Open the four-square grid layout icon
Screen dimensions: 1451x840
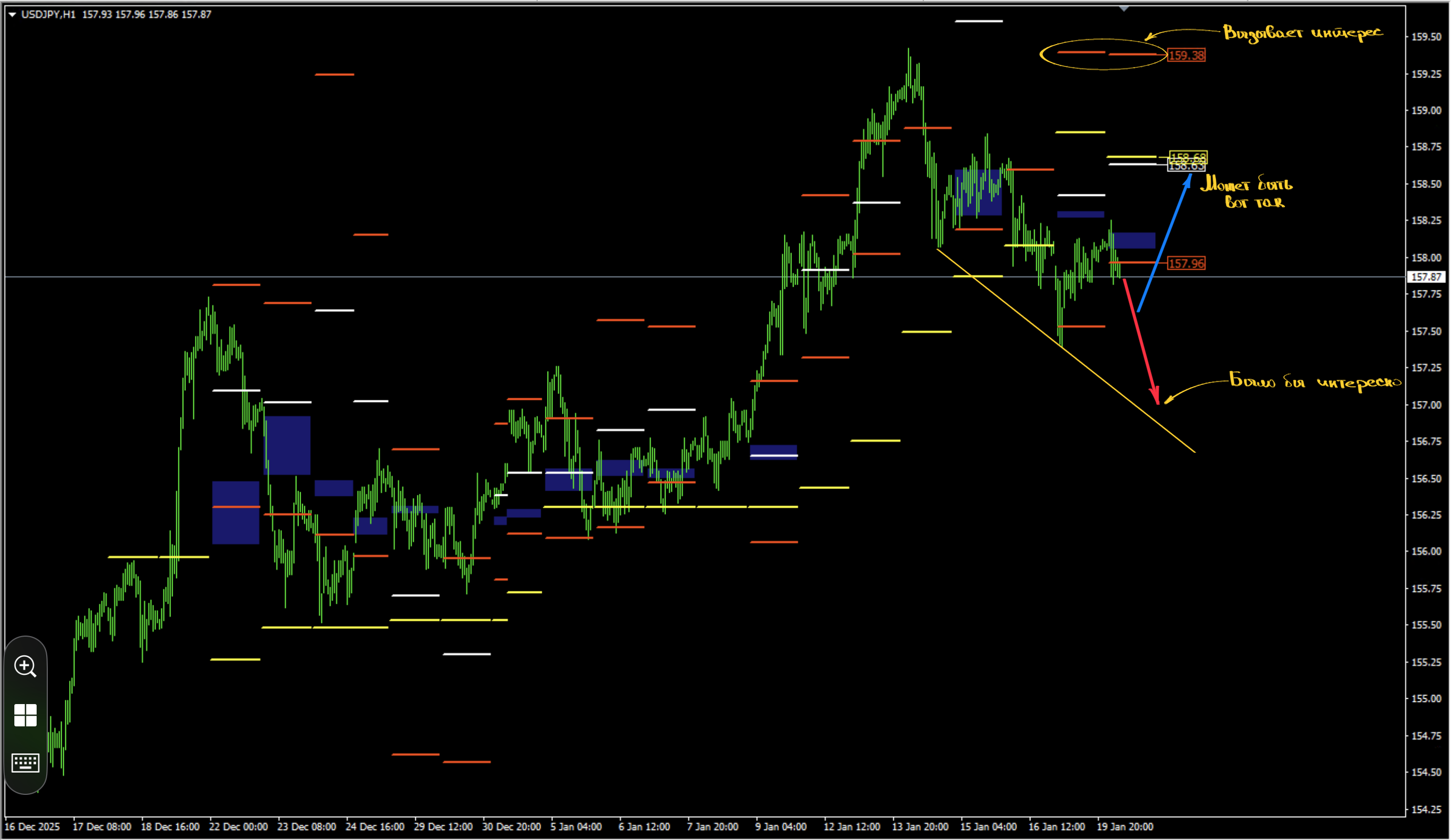pyautogui.click(x=25, y=715)
